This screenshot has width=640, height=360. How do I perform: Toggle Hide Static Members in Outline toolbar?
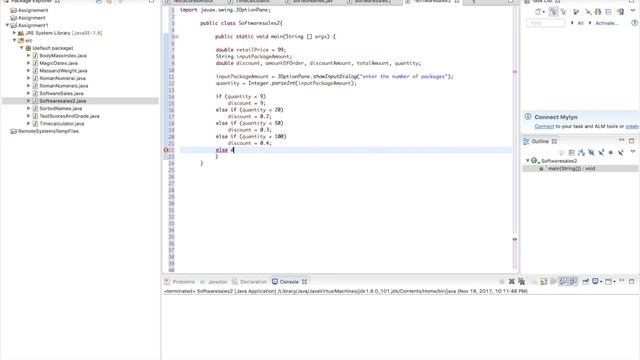[x=601, y=152]
